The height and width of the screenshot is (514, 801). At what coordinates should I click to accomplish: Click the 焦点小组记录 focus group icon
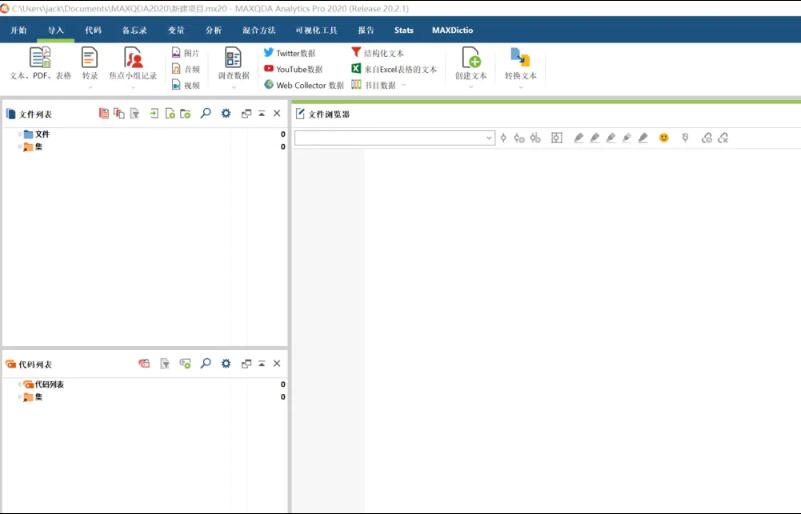133,57
